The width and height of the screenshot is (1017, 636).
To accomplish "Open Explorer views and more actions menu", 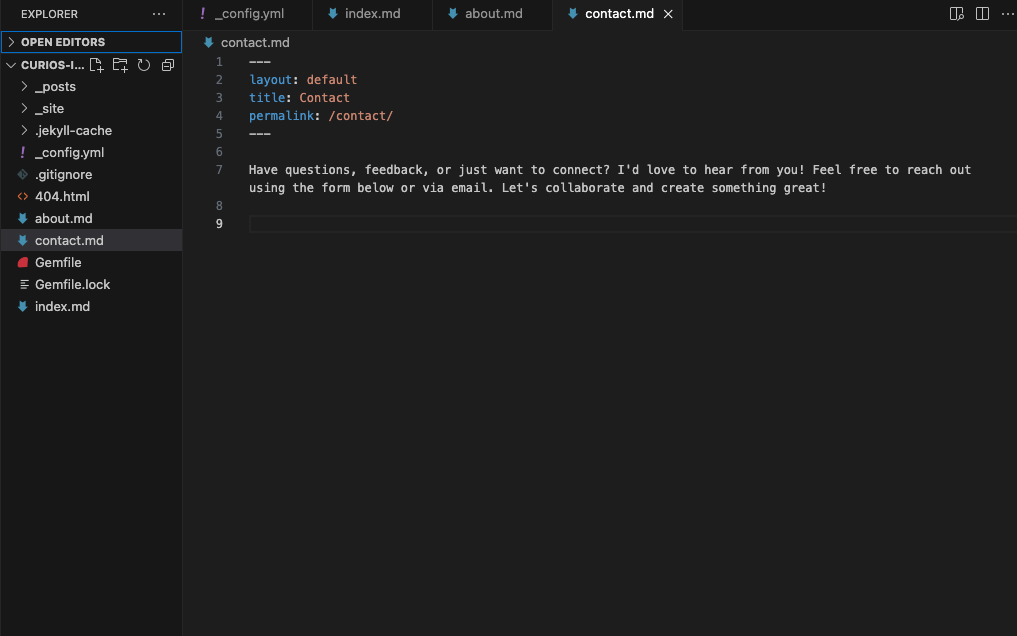I will click(158, 13).
